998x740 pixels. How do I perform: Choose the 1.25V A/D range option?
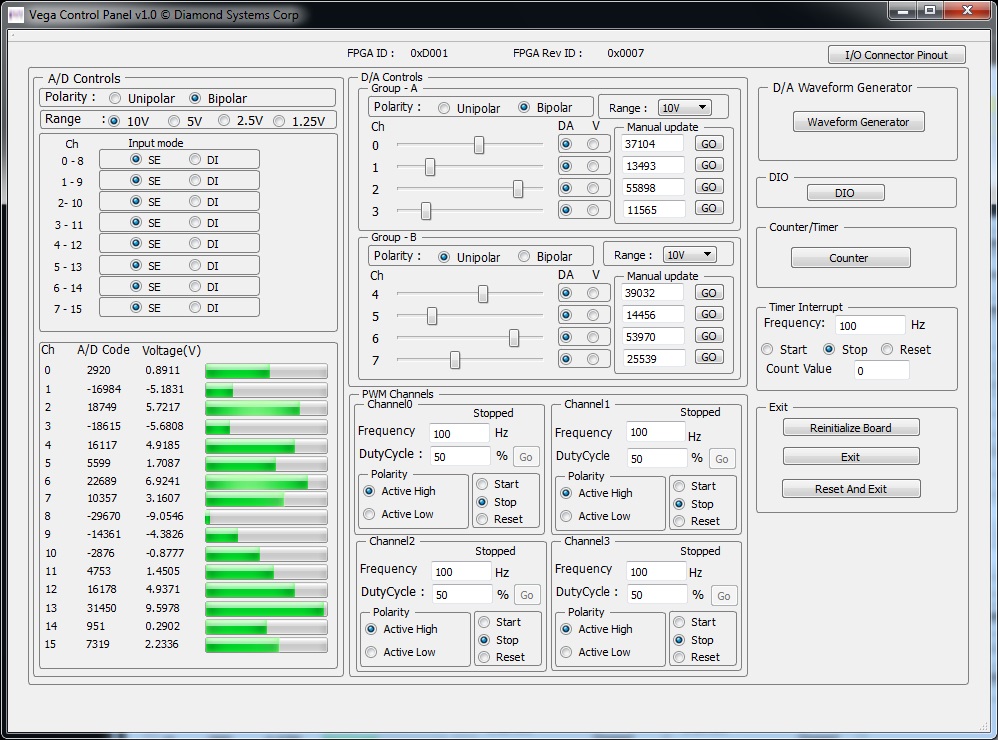click(x=279, y=121)
